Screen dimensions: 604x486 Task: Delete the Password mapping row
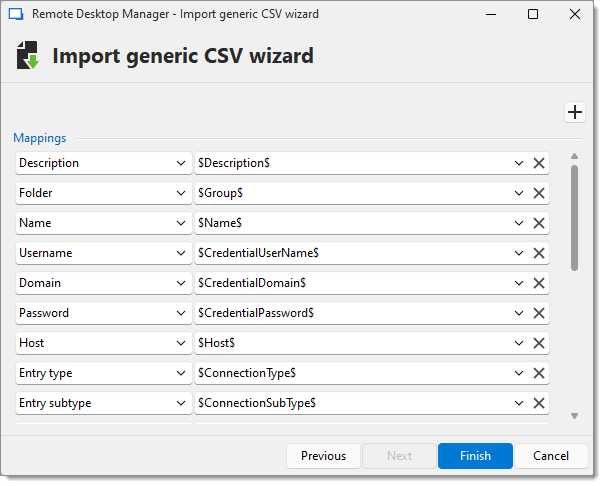539,313
